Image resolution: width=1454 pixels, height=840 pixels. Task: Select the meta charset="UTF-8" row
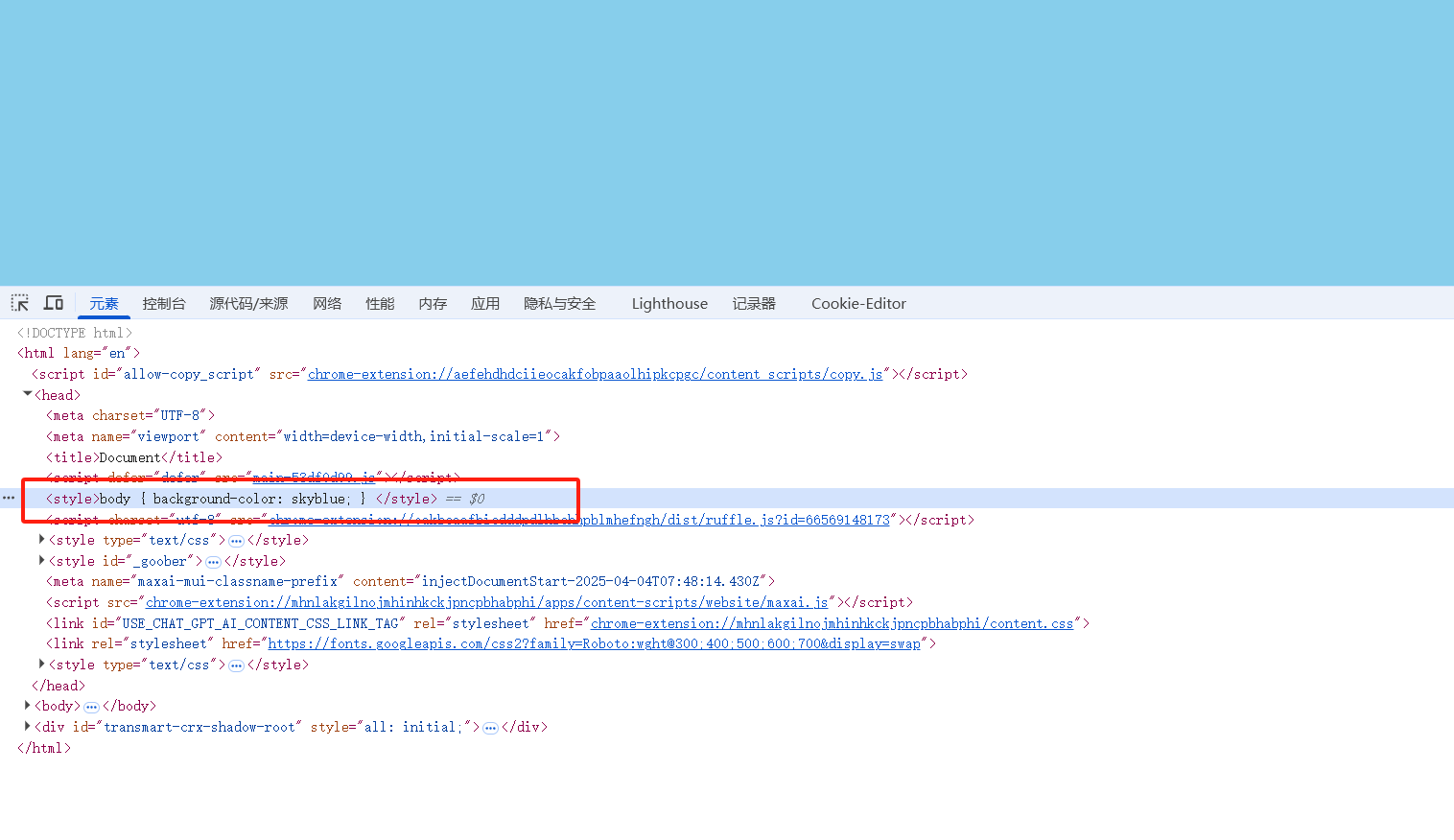(x=130, y=415)
